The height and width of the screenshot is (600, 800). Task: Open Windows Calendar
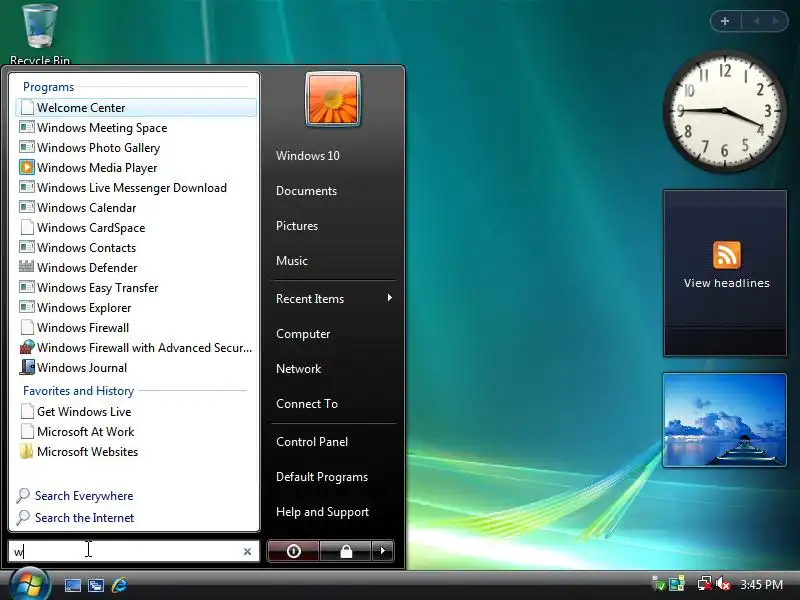(136, 208)
